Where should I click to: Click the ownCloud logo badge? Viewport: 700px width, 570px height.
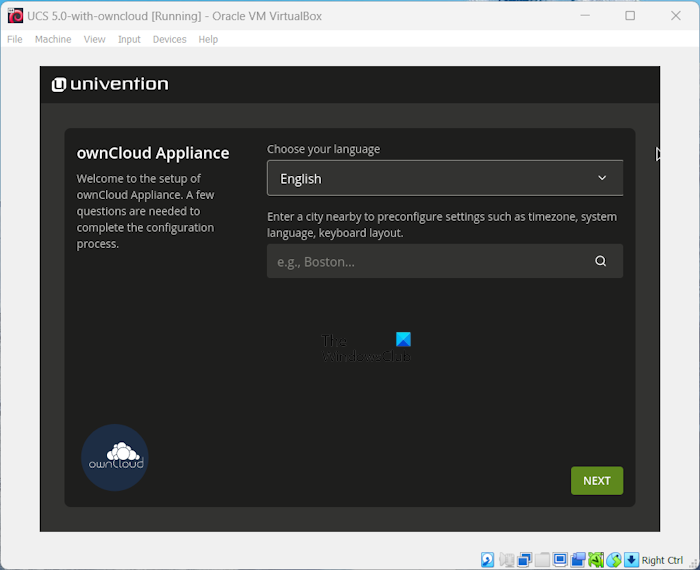115,458
